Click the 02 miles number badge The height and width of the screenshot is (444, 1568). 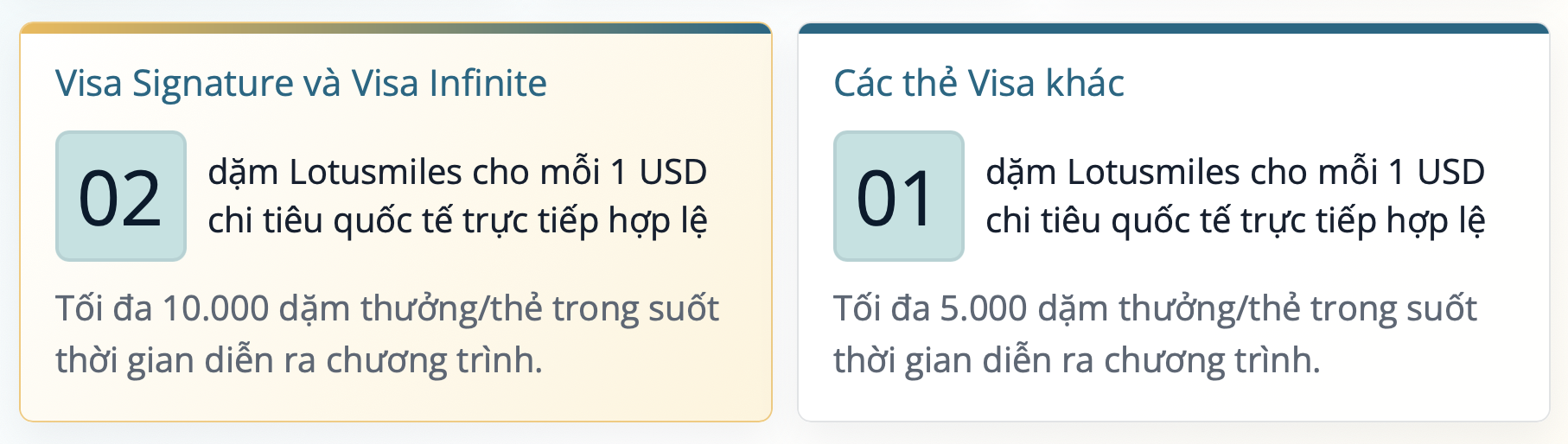tap(121, 196)
